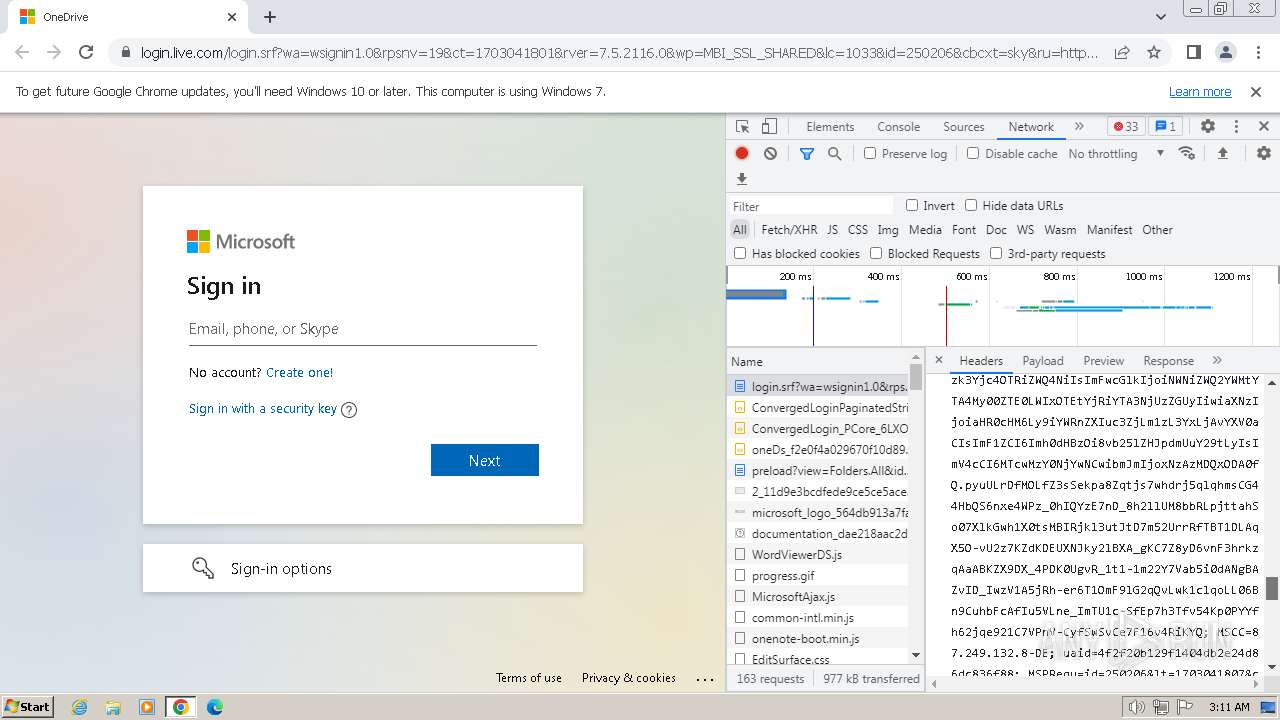Check 3rd-party requests option
1280x720 pixels.
[x=996, y=253]
